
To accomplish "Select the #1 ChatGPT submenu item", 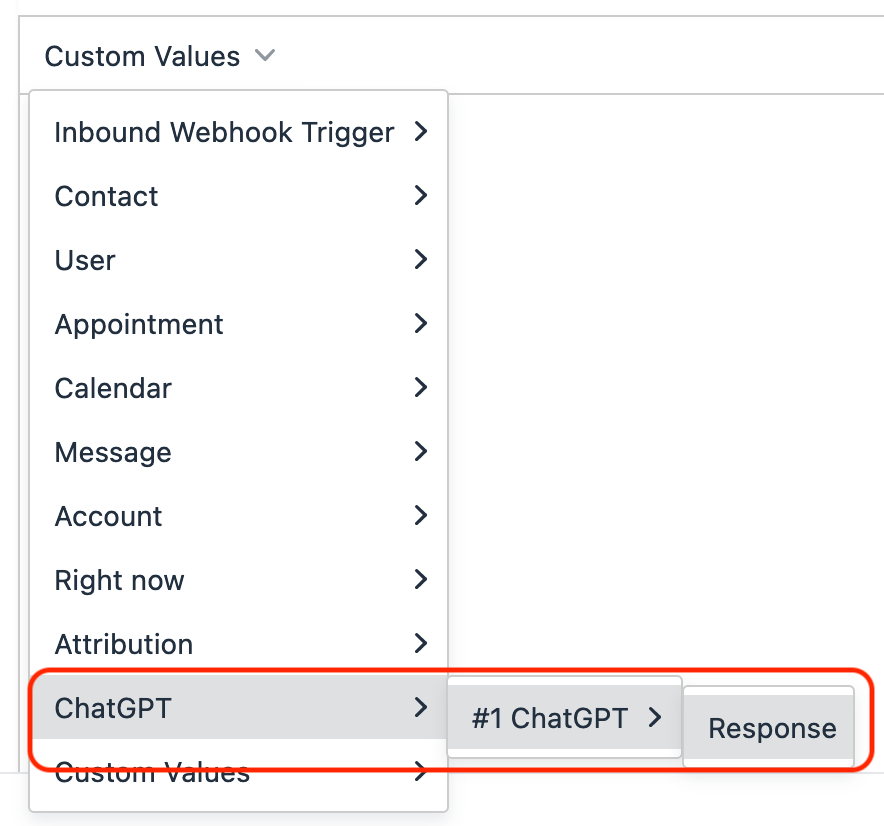I will tap(549, 717).
